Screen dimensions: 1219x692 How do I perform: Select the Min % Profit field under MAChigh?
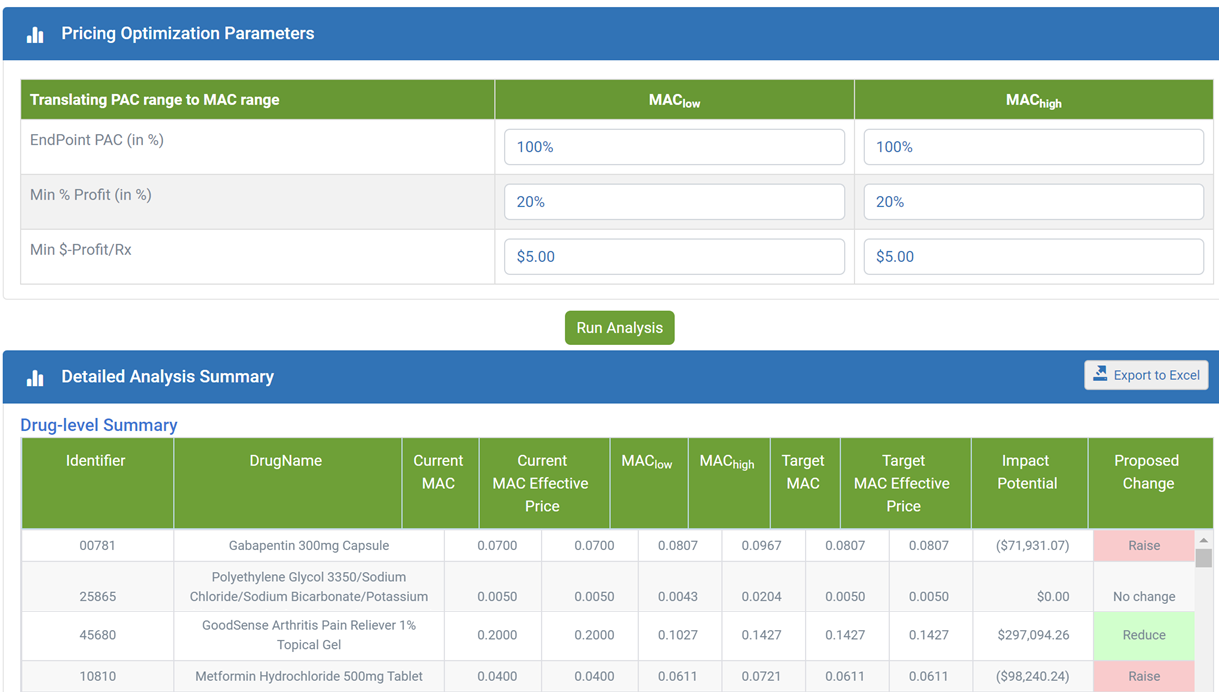pyautogui.click(x=1033, y=201)
